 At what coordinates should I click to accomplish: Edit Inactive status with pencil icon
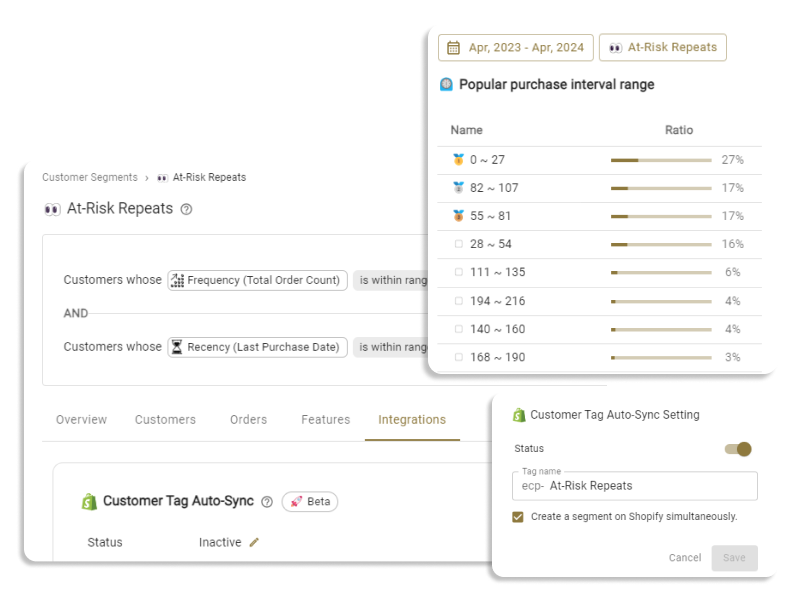[254, 542]
